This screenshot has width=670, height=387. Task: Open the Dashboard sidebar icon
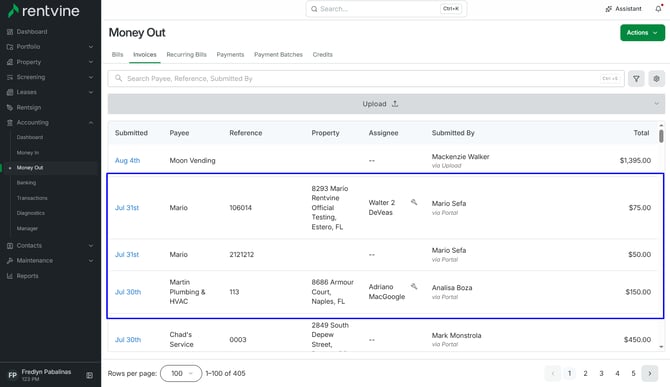pos(10,32)
